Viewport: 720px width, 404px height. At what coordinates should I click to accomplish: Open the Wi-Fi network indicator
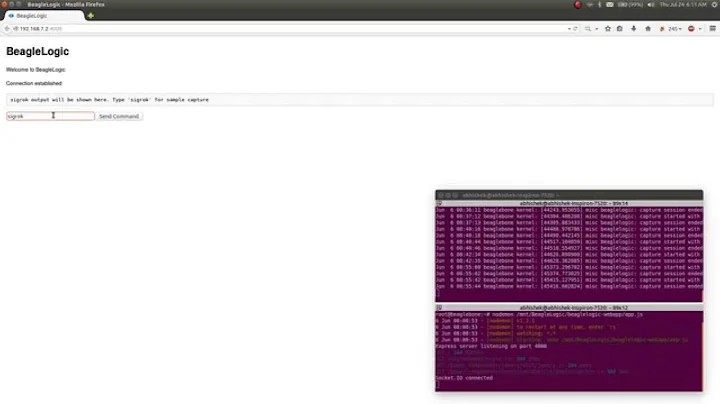pos(590,5)
